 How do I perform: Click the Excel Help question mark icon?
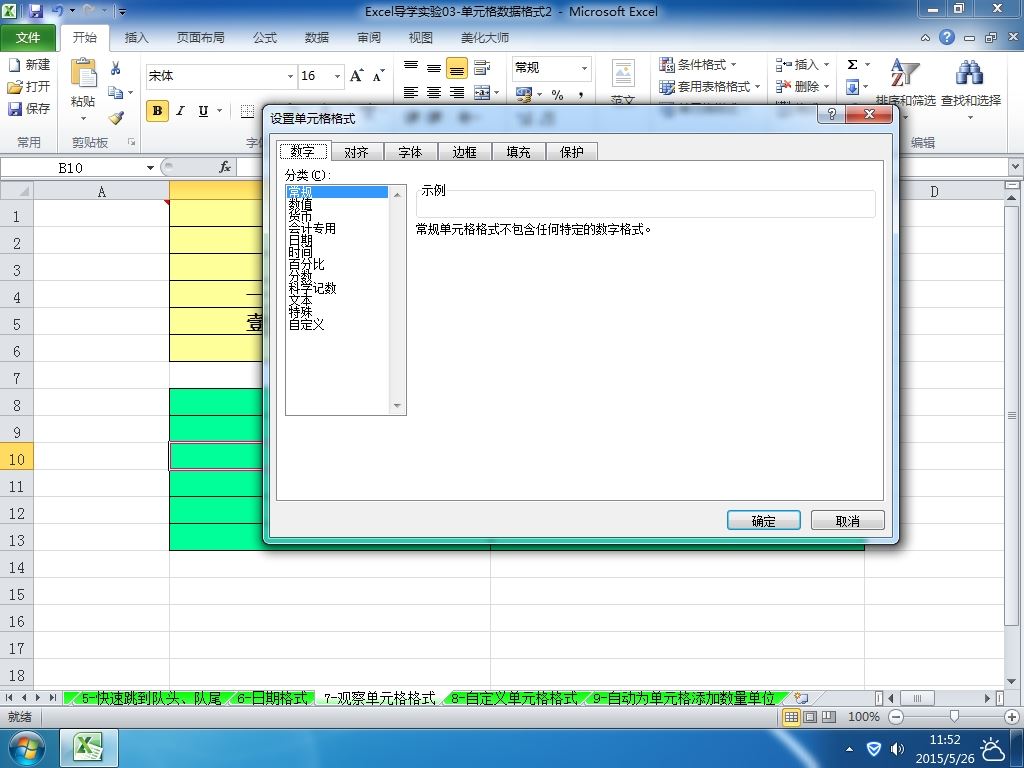tap(947, 37)
